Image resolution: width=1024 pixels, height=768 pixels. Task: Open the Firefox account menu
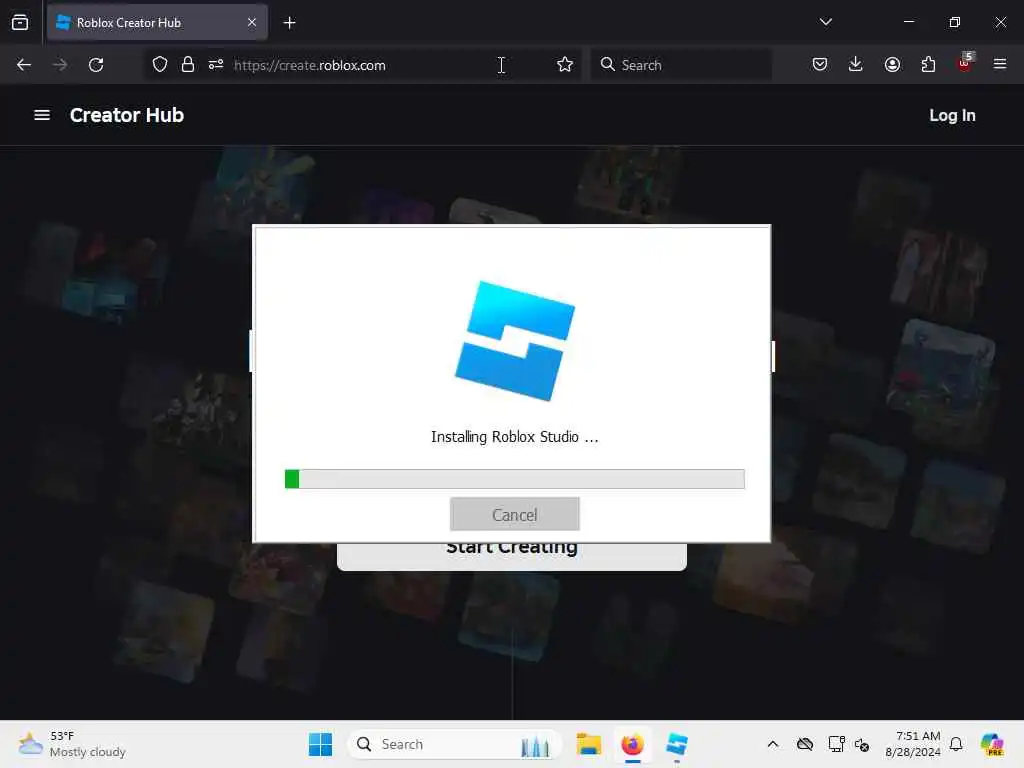click(x=892, y=64)
